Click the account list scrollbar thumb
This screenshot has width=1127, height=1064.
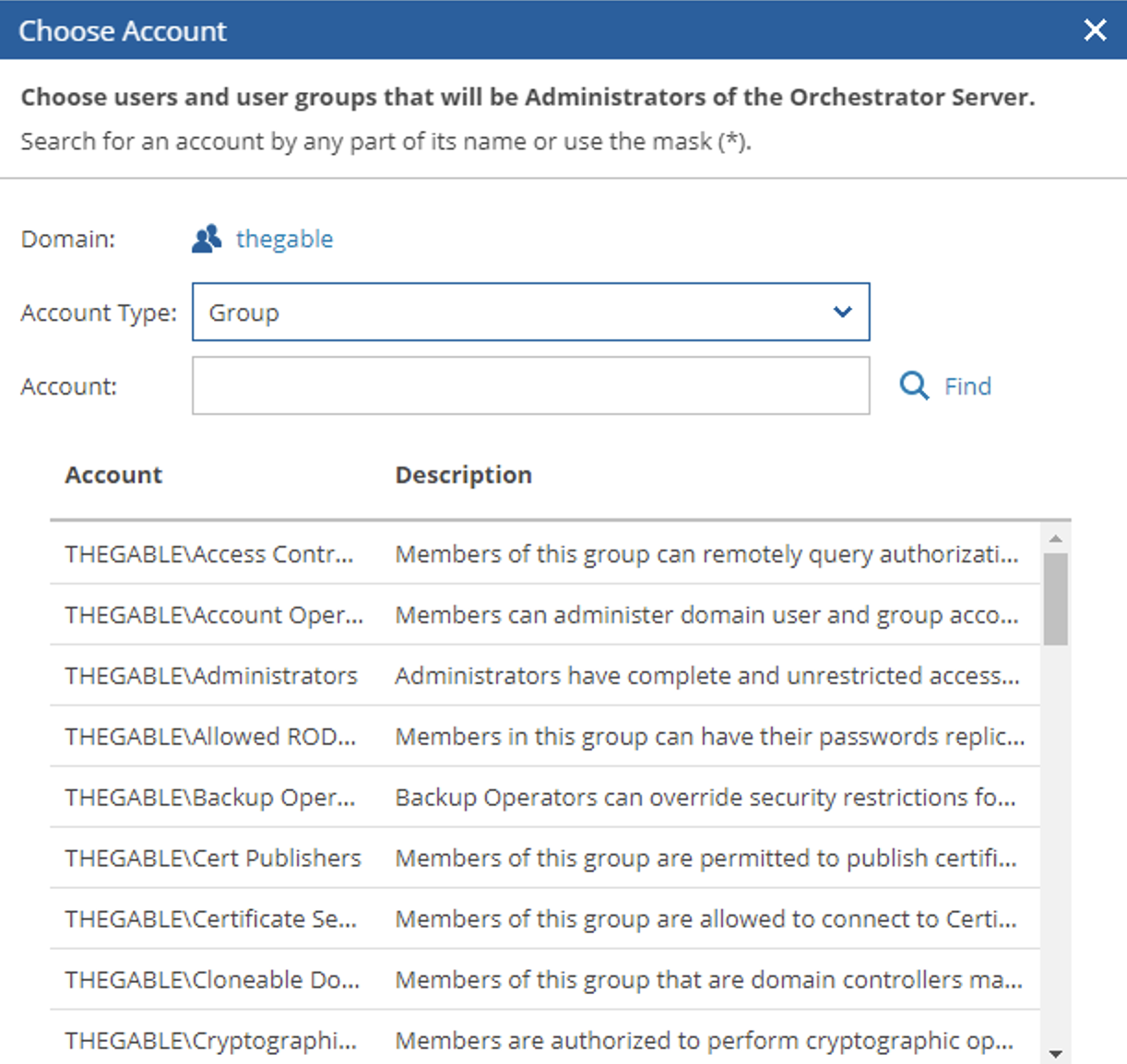[x=1056, y=599]
